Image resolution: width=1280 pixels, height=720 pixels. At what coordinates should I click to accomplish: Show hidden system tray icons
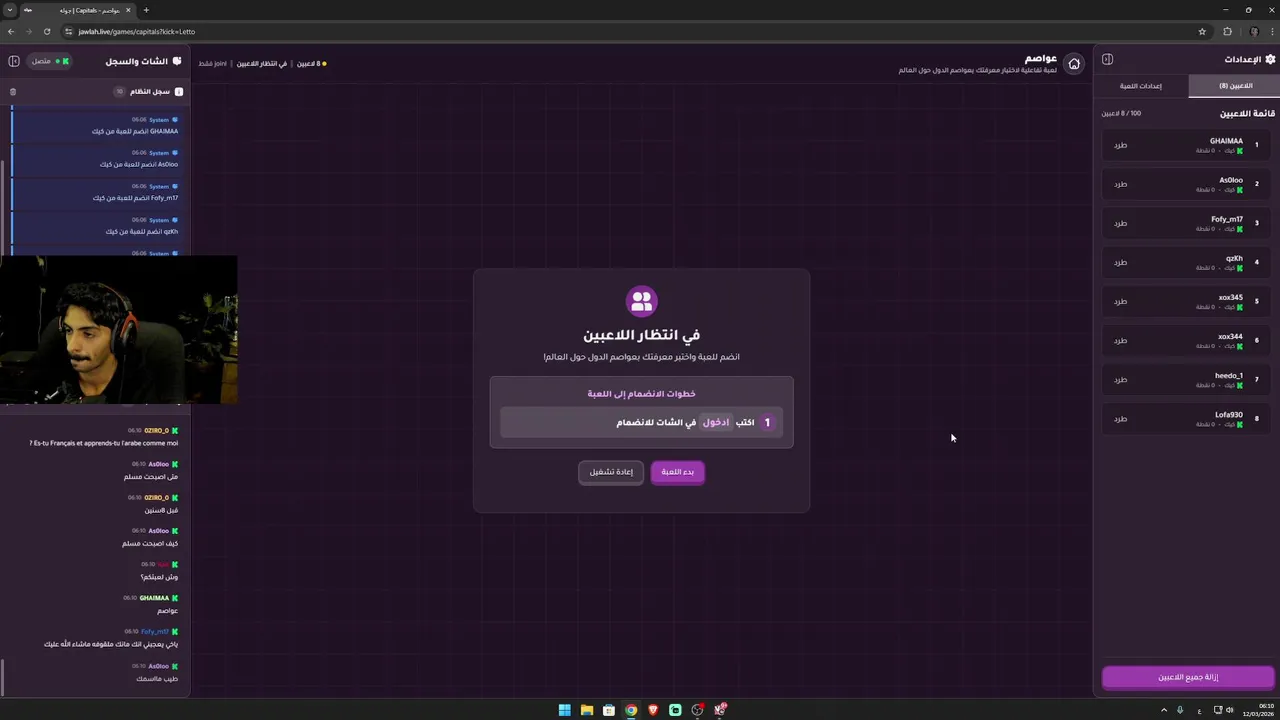pyautogui.click(x=1164, y=710)
